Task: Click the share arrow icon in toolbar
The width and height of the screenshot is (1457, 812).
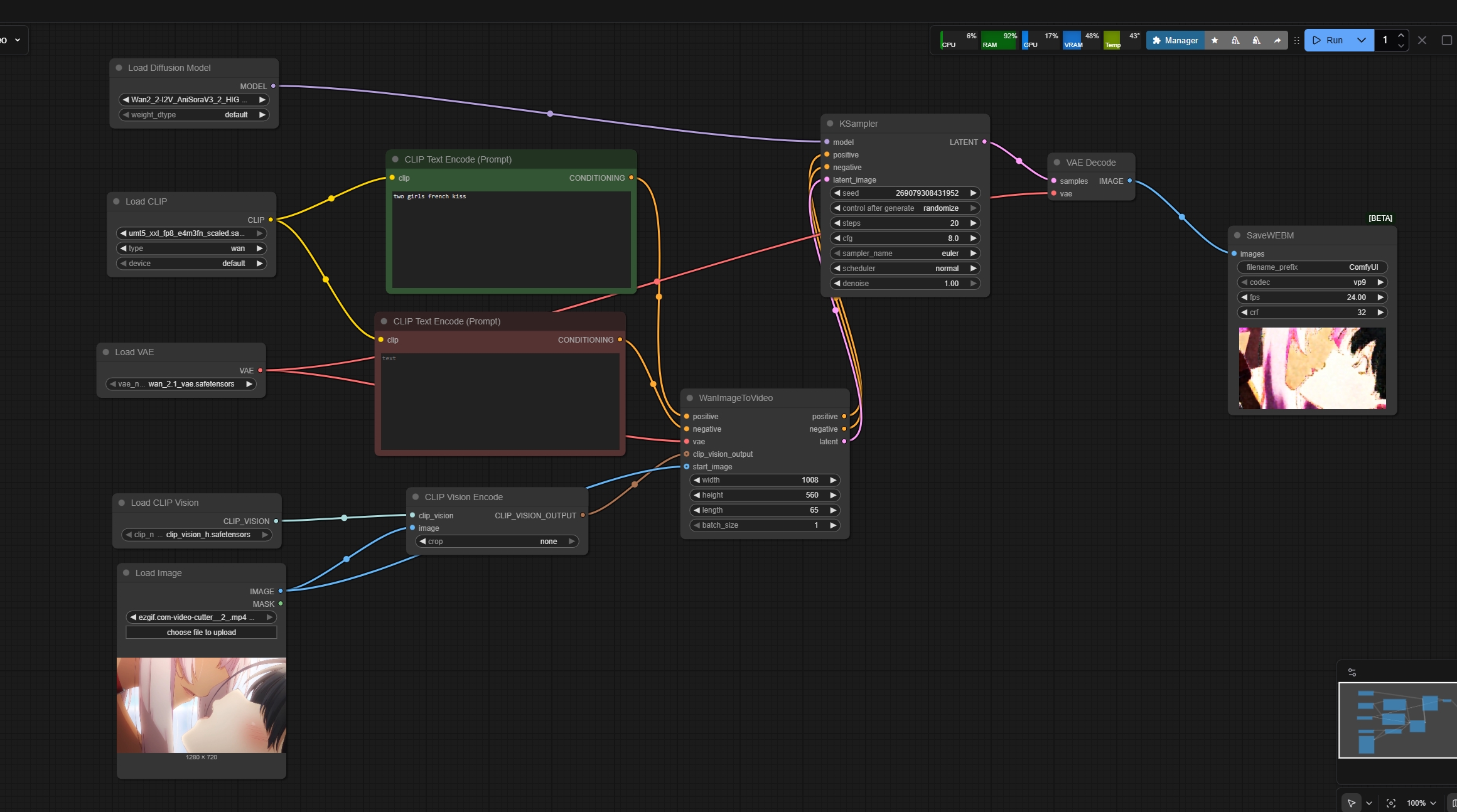Action: point(1277,40)
